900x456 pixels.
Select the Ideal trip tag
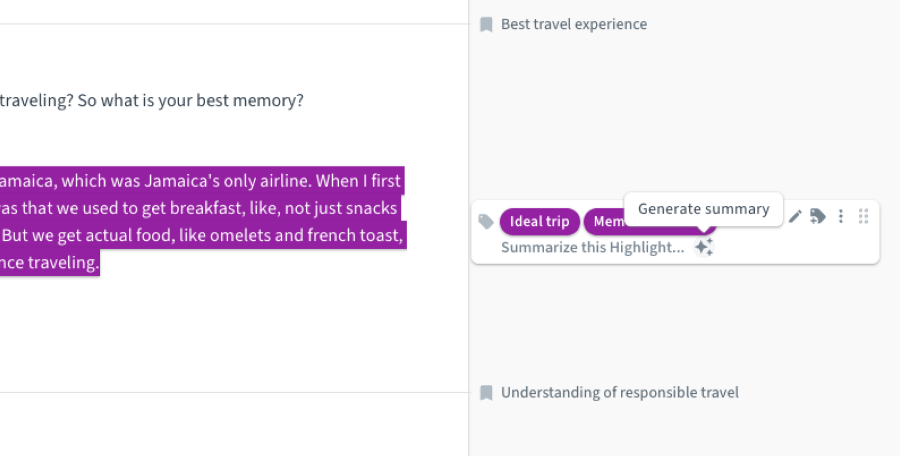[540, 221]
